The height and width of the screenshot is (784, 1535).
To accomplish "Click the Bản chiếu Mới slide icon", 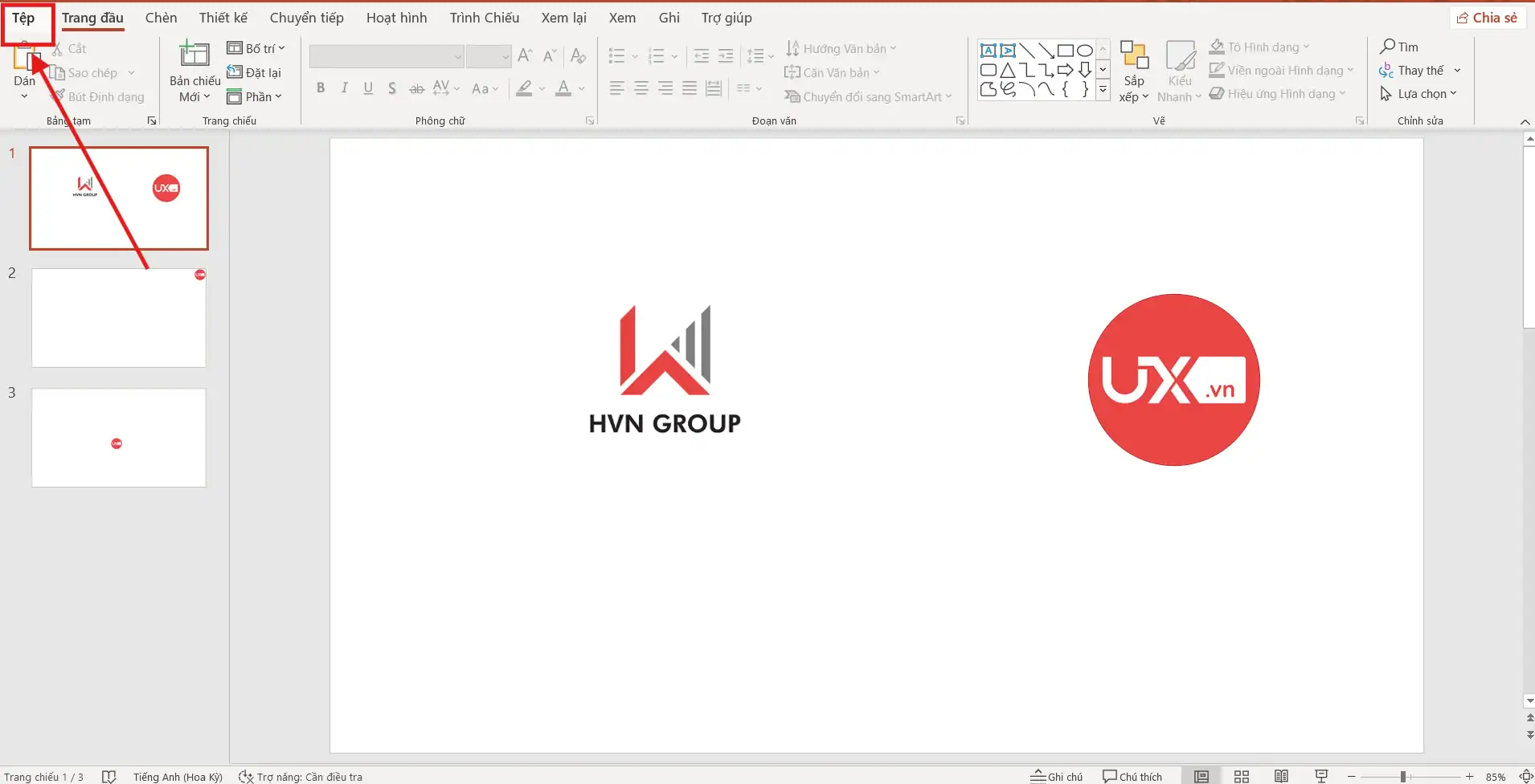I will tap(194, 55).
